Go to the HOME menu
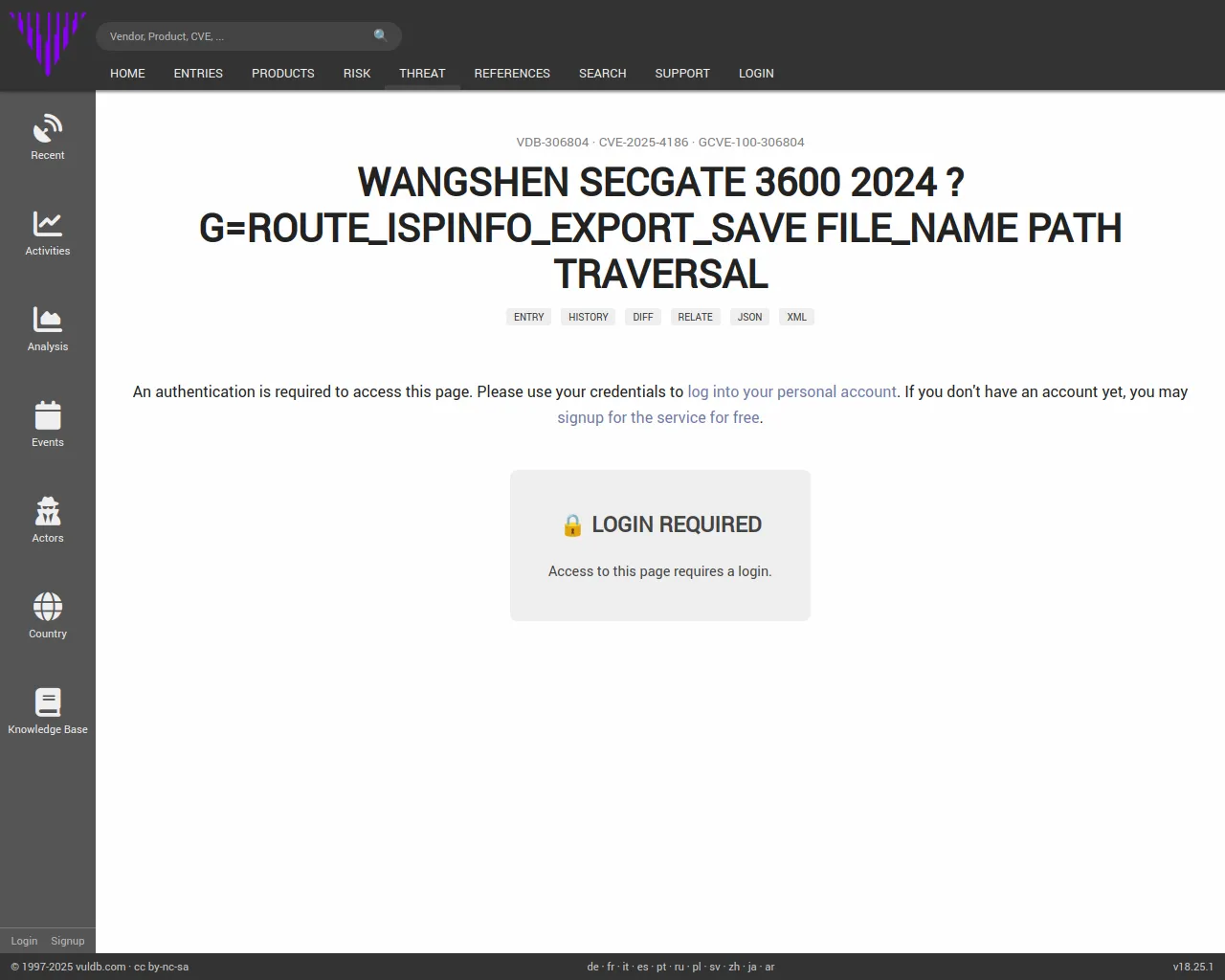The height and width of the screenshot is (980, 1225). point(127,73)
